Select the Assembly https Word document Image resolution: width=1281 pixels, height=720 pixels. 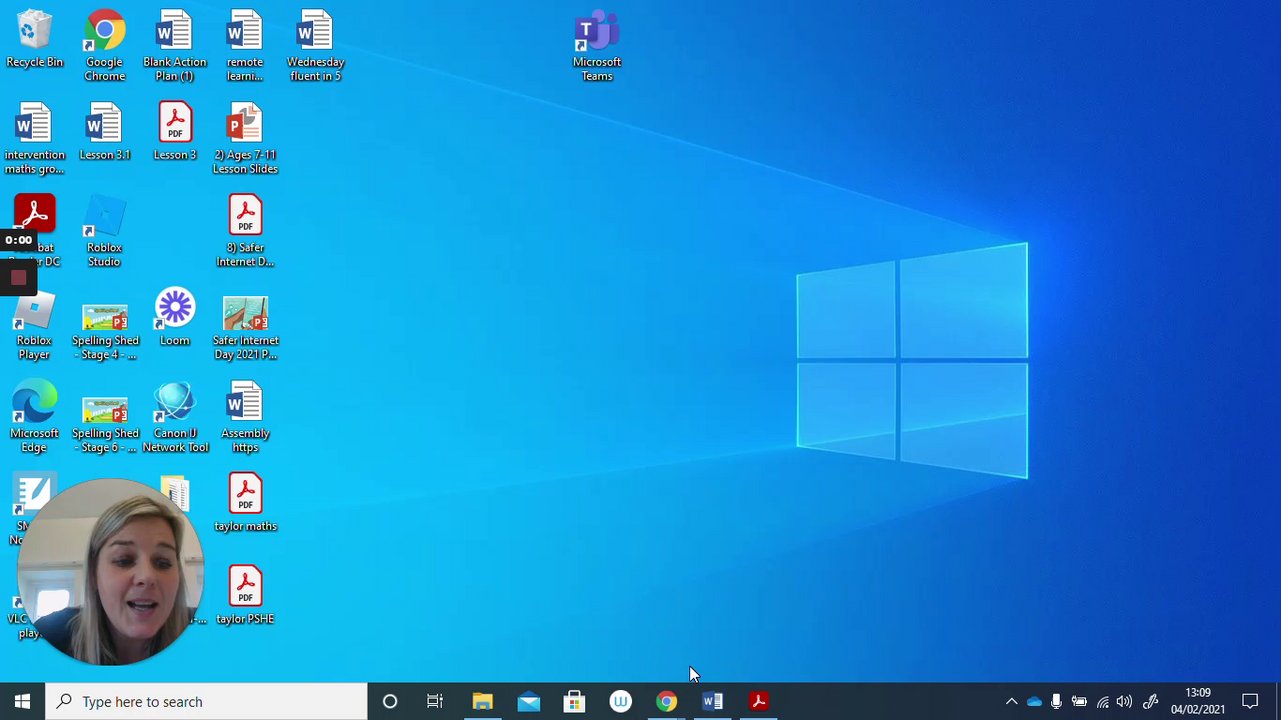245,418
